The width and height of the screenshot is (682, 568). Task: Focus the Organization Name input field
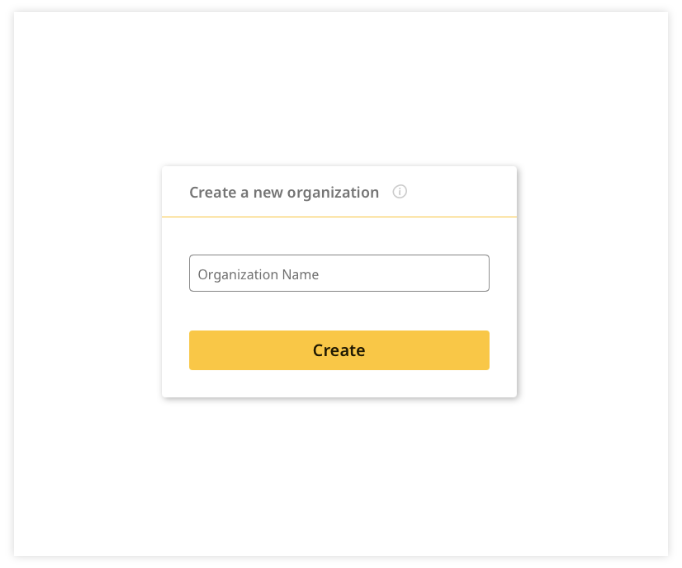point(339,273)
